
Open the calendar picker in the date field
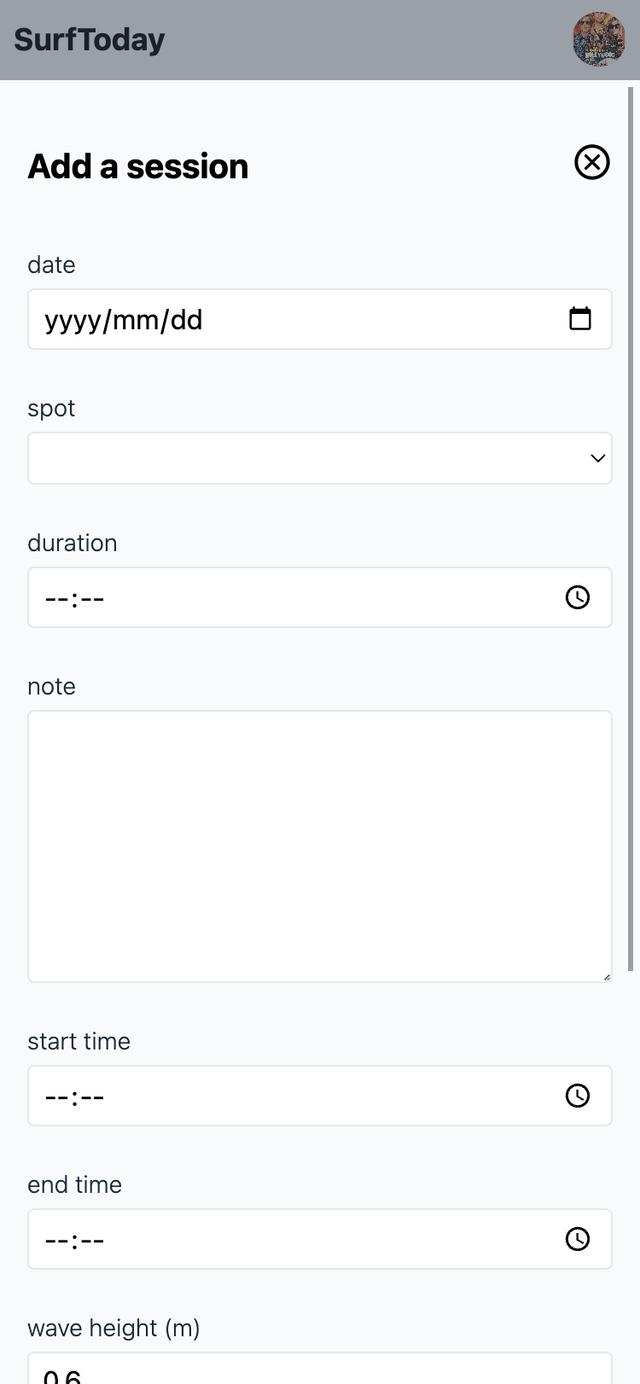point(580,319)
